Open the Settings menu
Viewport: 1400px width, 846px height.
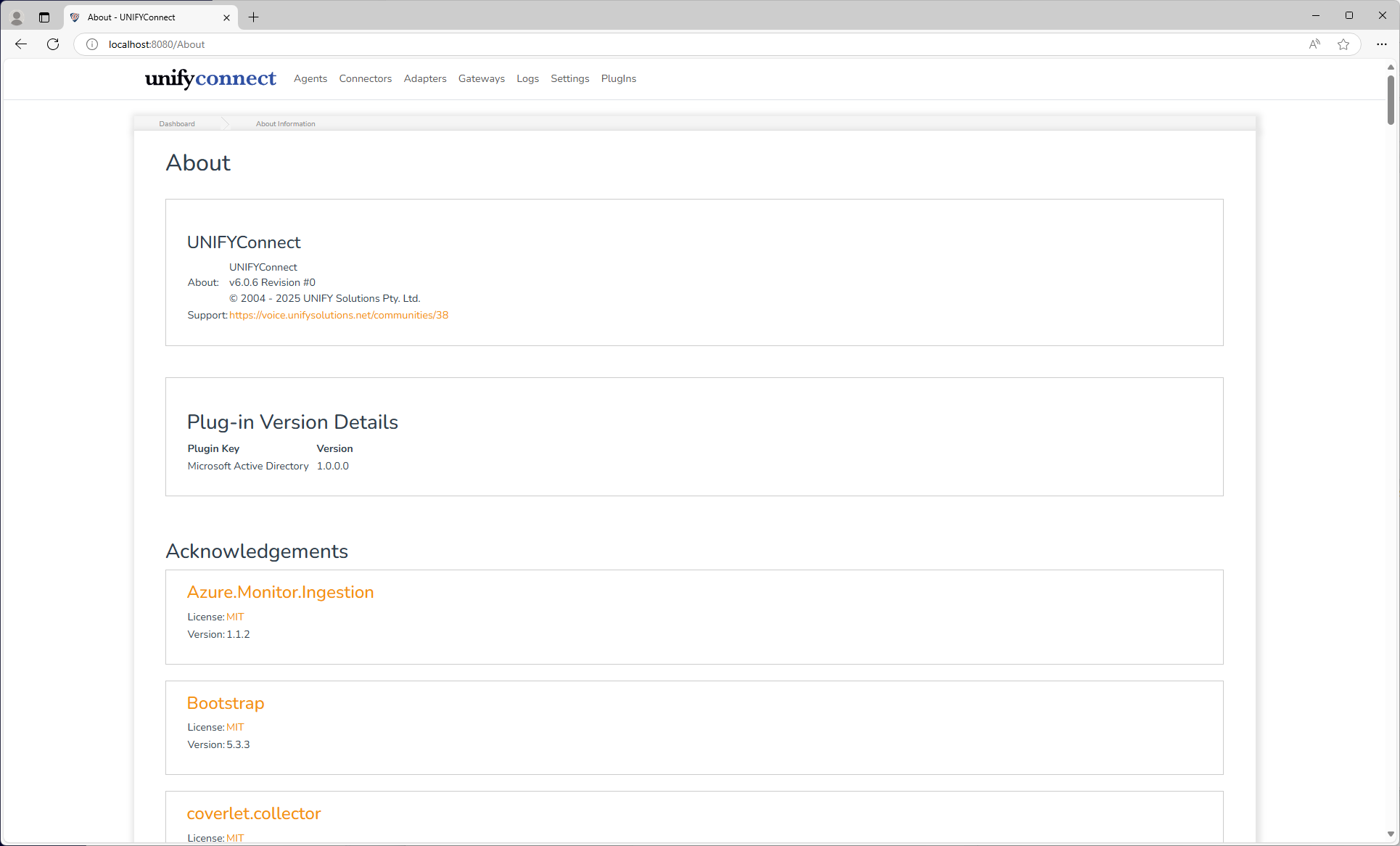coord(570,78)
